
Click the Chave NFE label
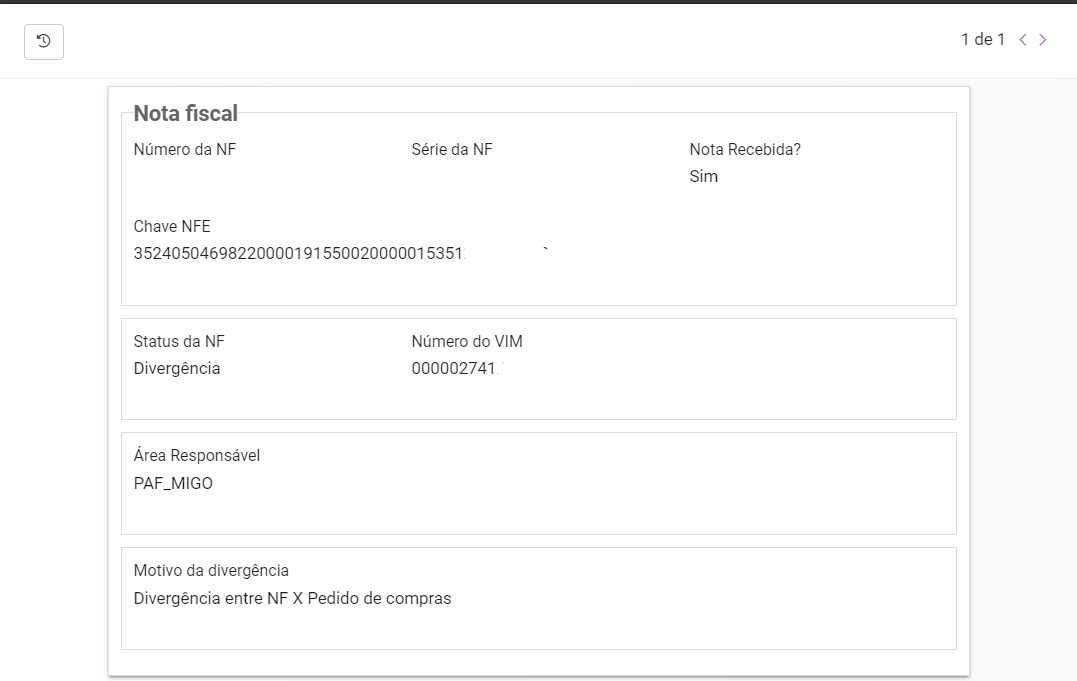point(172,227)
